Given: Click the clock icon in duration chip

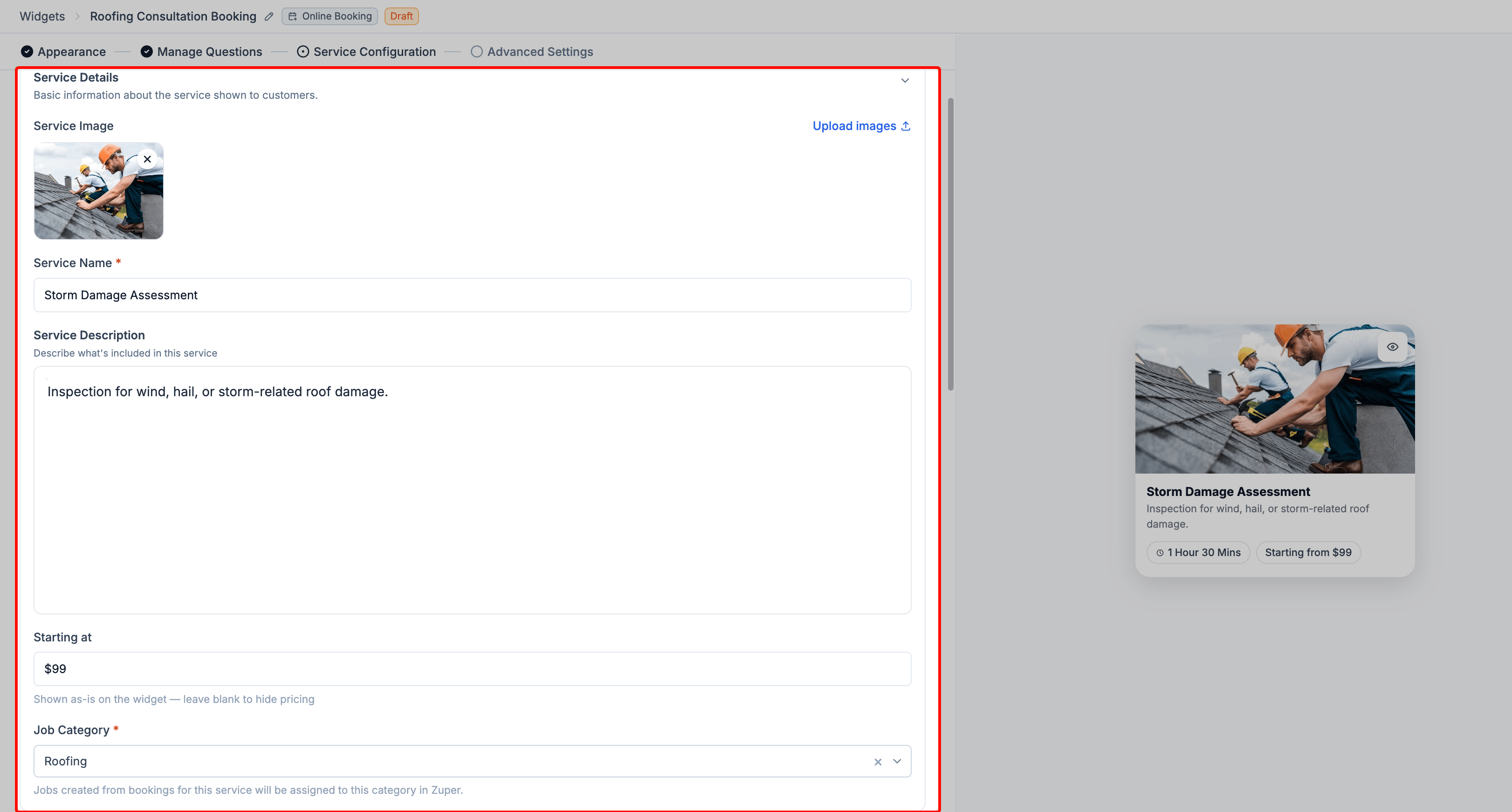Looking at the screenshot, I should [1160, 552].
